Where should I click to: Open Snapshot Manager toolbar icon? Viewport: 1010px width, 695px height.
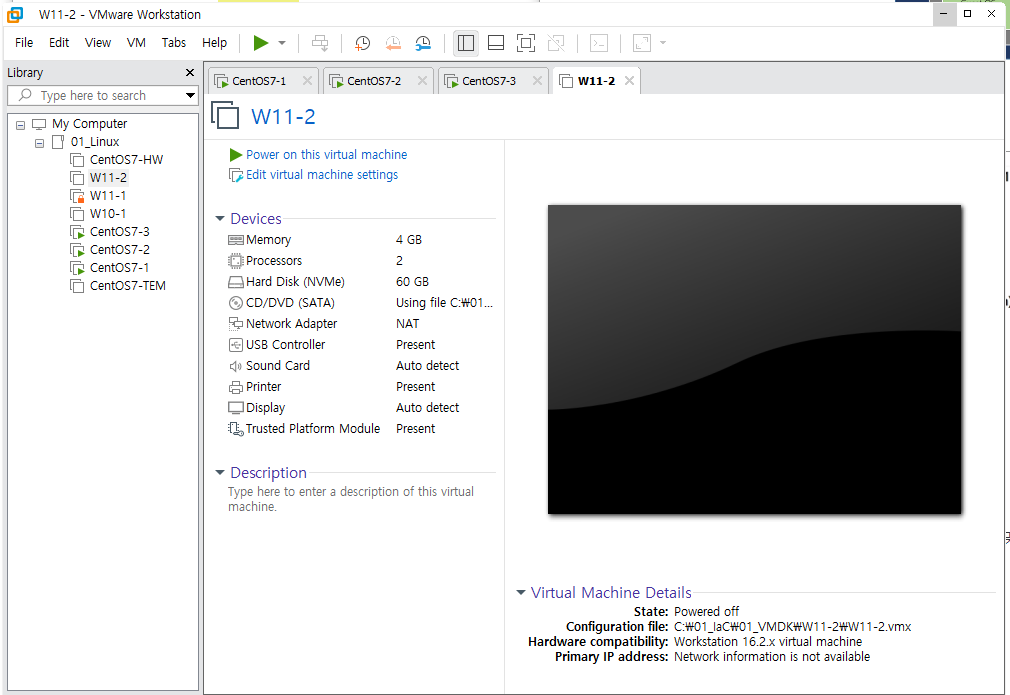[423, 43]
